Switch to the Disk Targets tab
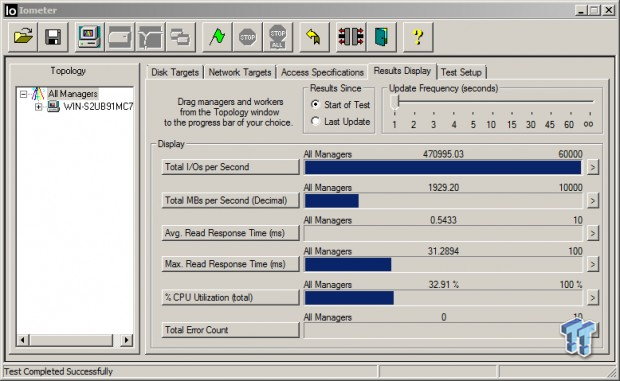 (x=175, y=72)
